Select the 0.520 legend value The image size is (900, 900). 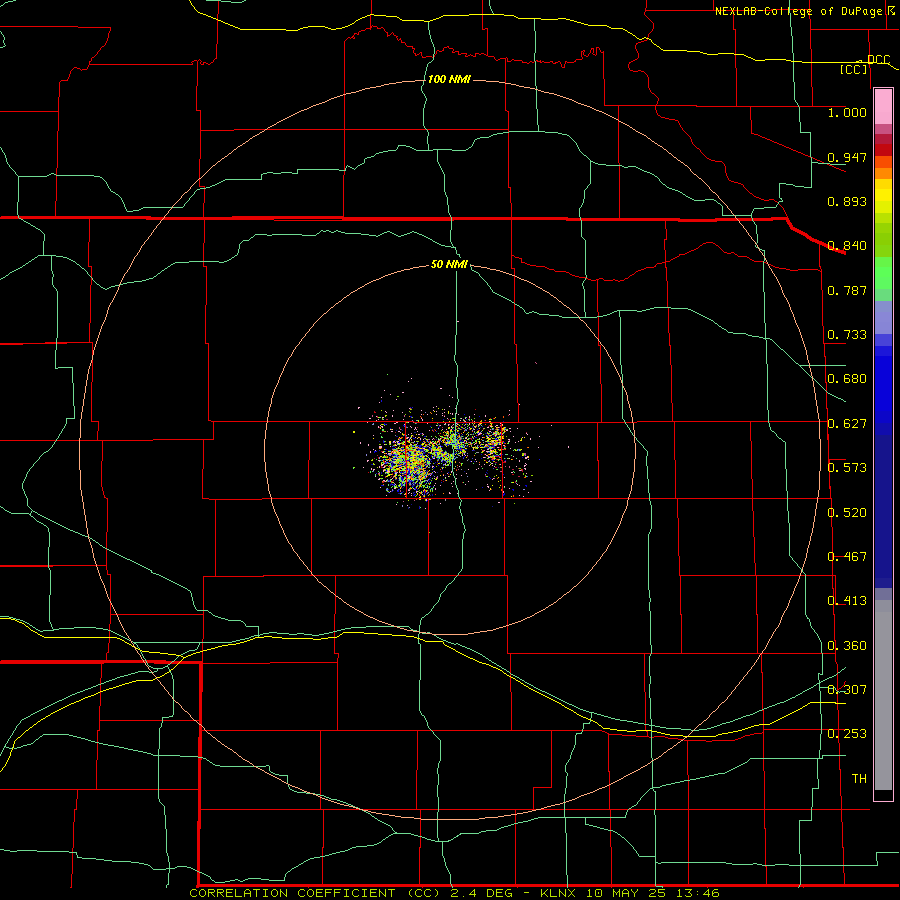[847, 513]
